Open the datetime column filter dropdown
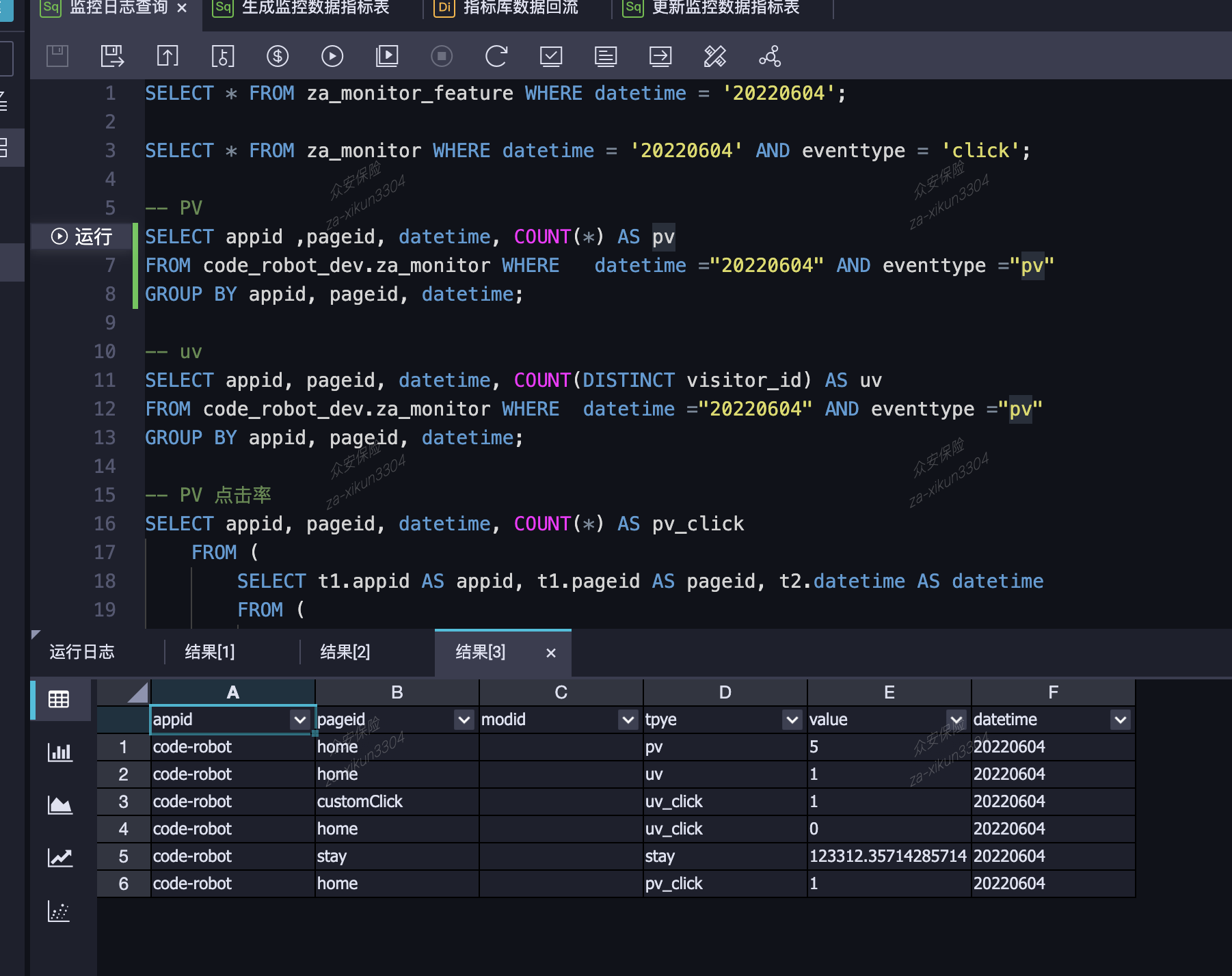The width and height of the screenshot is (1232, 976). [1120, 720]
